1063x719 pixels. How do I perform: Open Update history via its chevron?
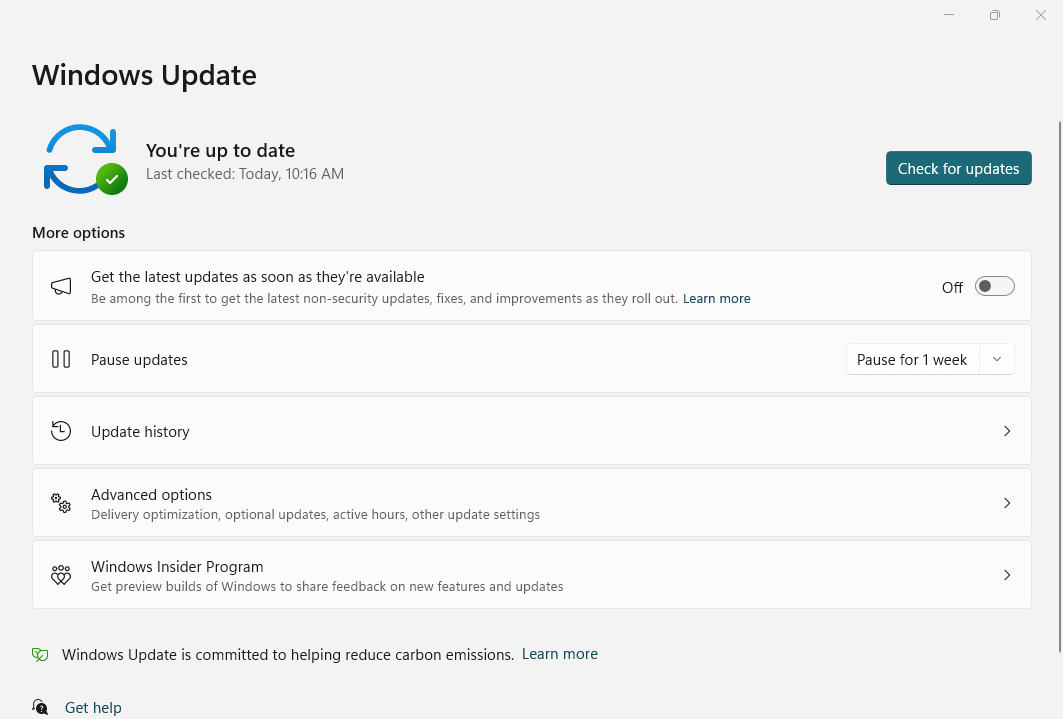pos(1007,431)
